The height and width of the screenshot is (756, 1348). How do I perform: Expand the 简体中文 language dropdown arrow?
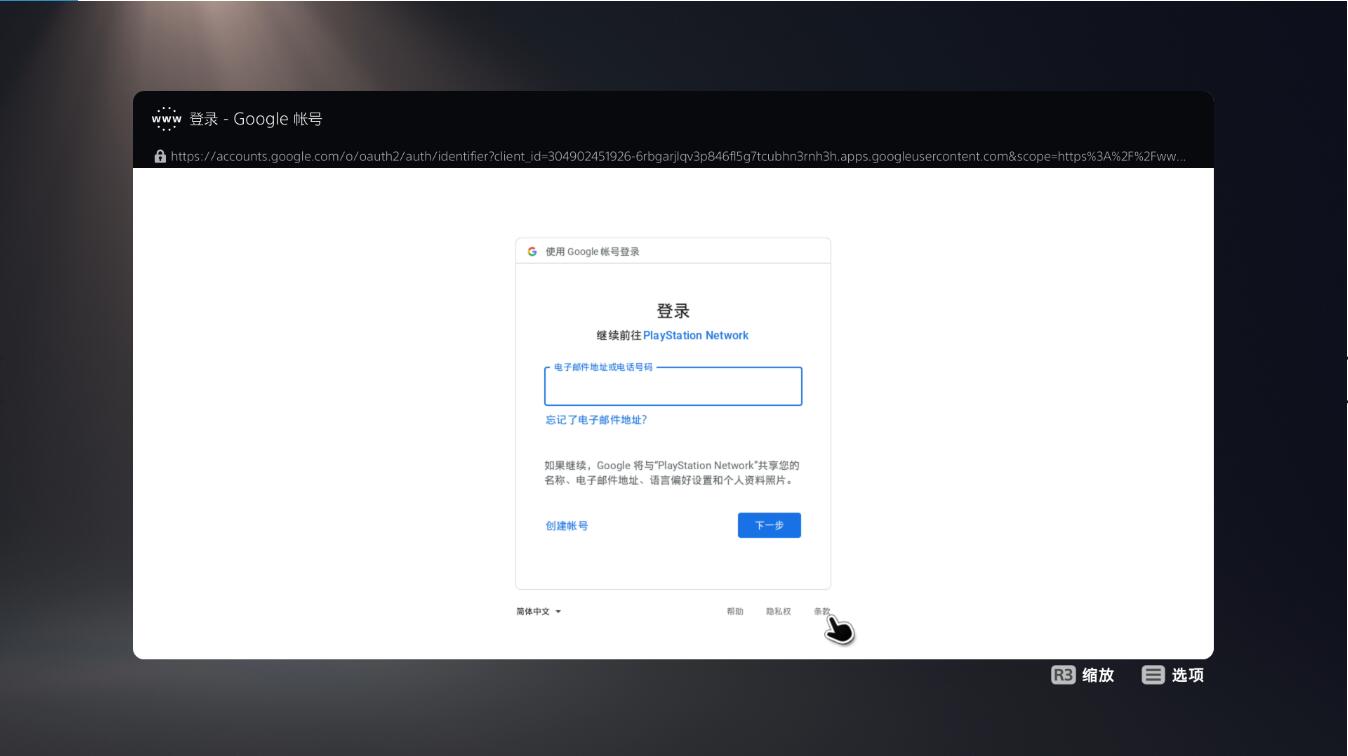pyautogui.click(x=558, y=612)
